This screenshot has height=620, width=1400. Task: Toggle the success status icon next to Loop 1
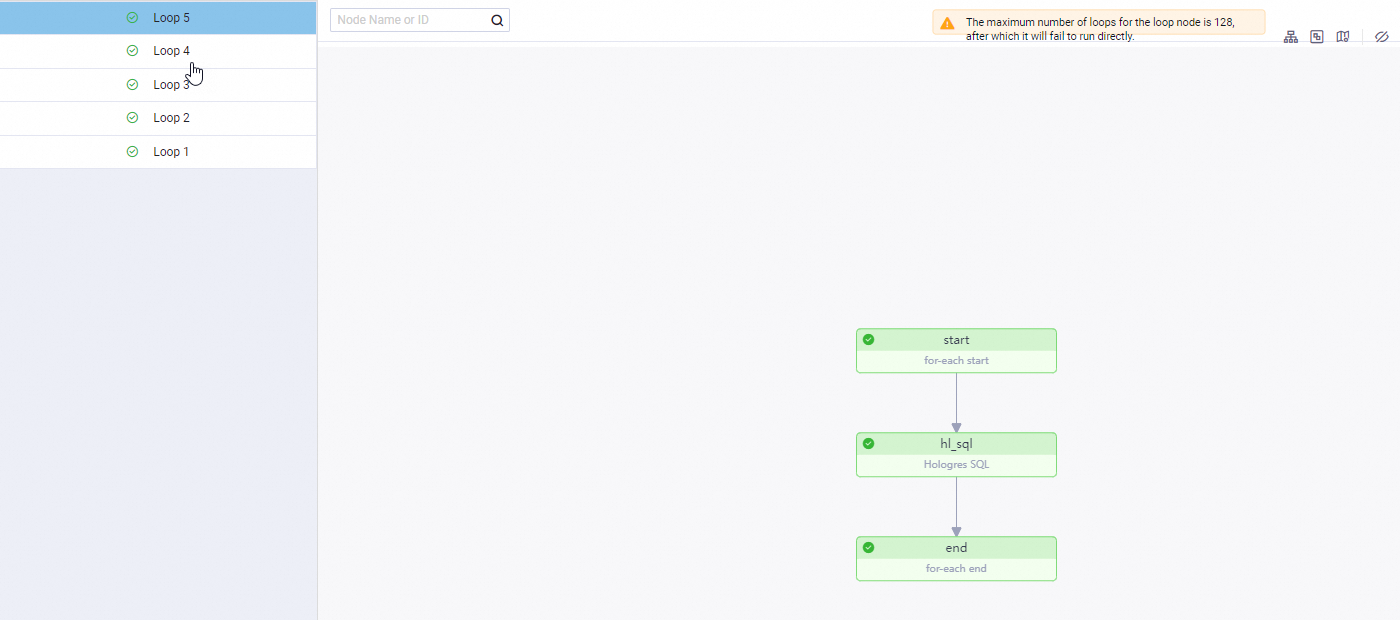(x=131, y=151)
